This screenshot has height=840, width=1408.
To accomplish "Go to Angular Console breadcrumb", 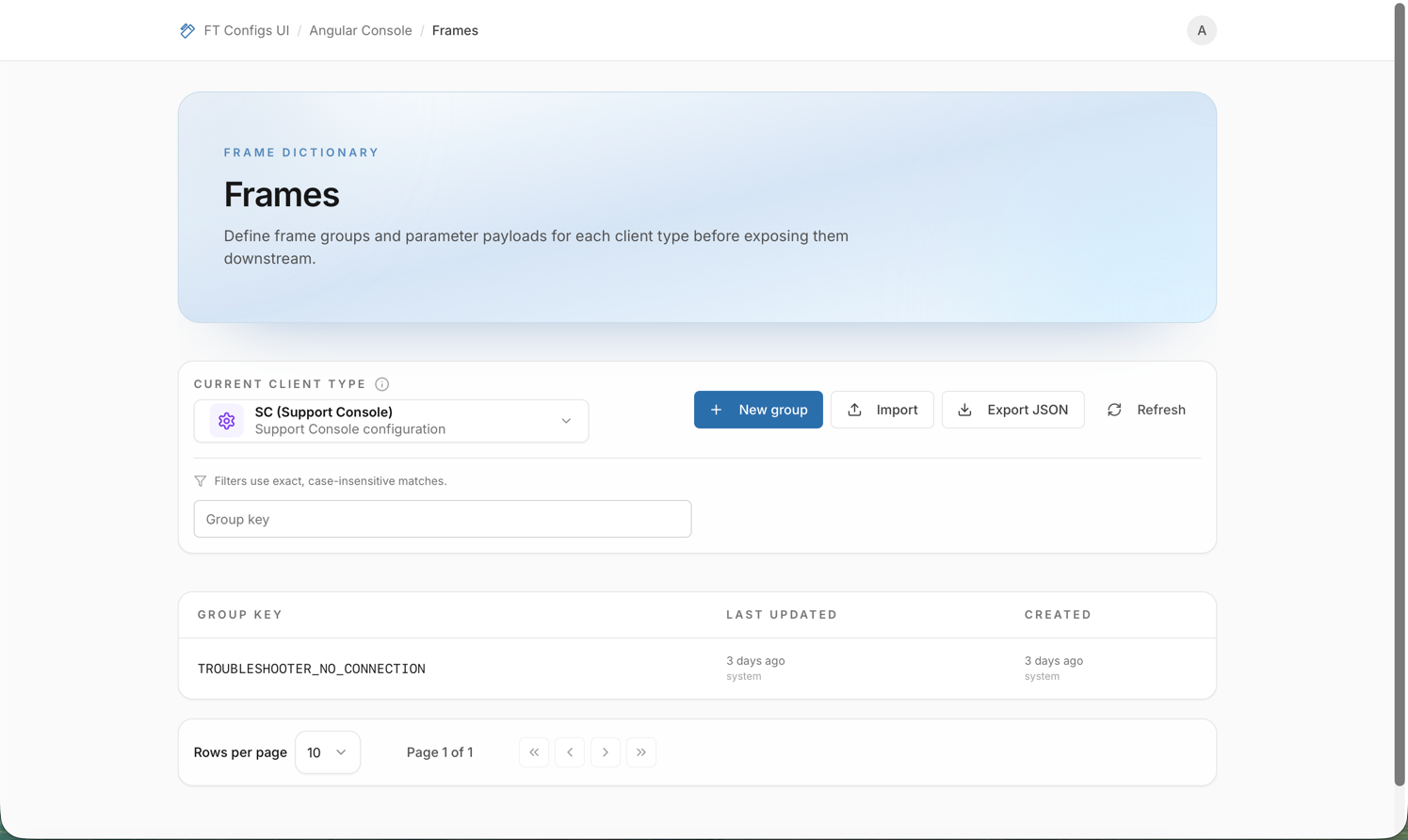I will pyautogui.click(x=361, y=30).
